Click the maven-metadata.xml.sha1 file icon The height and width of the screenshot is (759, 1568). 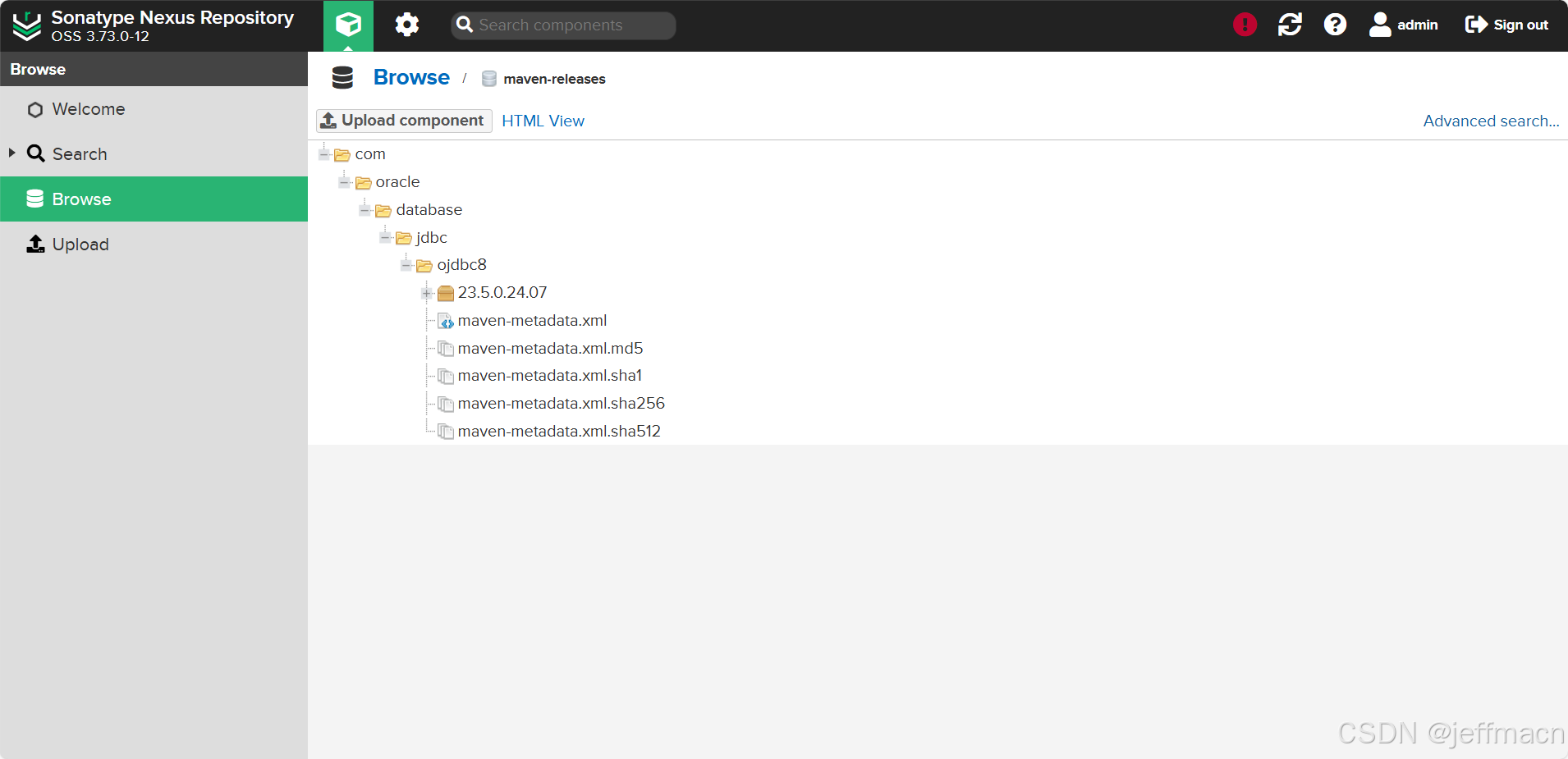(x=446, y=376)
